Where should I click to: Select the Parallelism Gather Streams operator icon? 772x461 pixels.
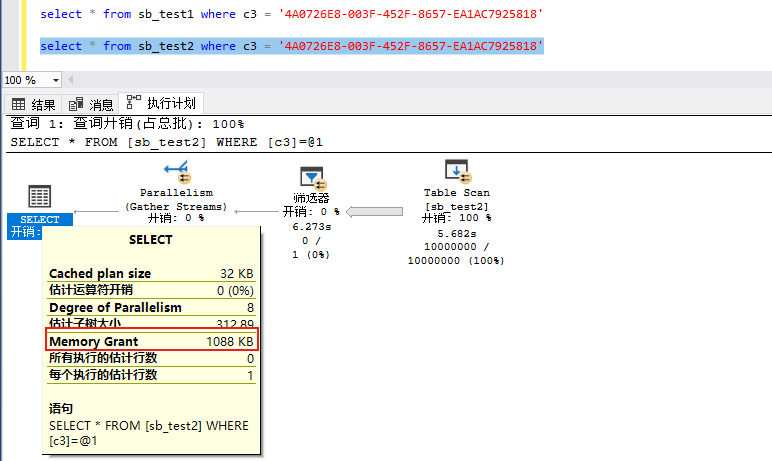point(176,171)
